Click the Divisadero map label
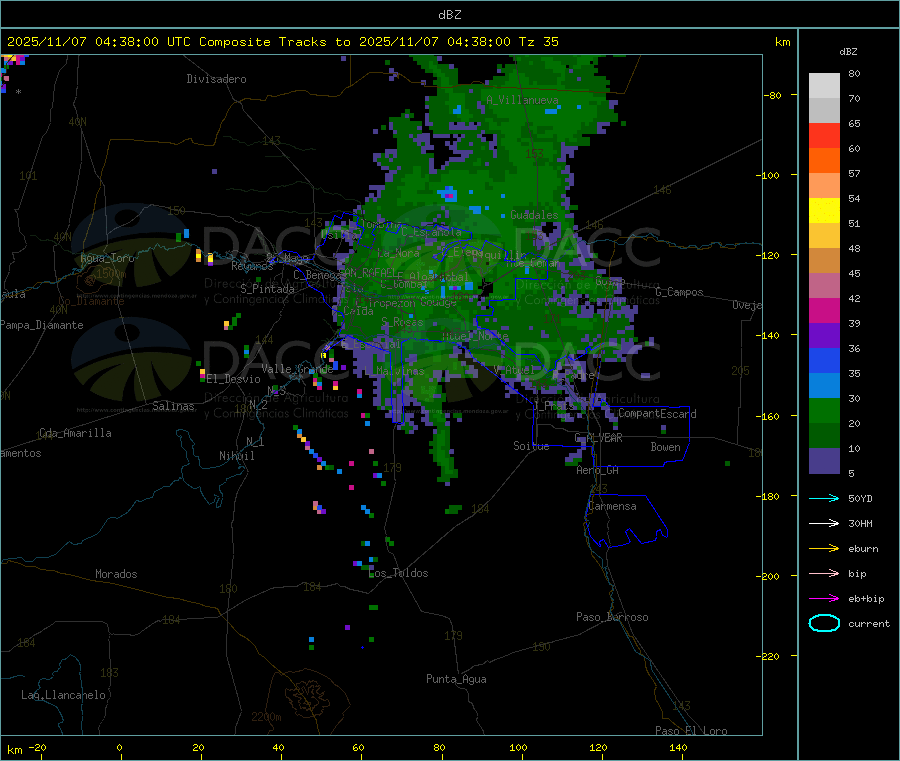Screen dimensions: 900x761 (216, 79)
